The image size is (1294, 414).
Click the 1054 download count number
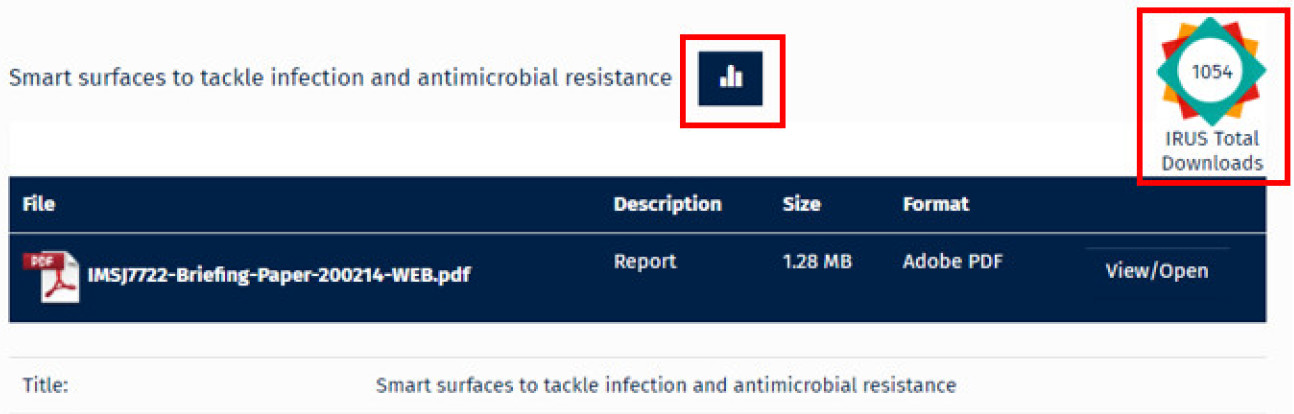coord(1211,72)
